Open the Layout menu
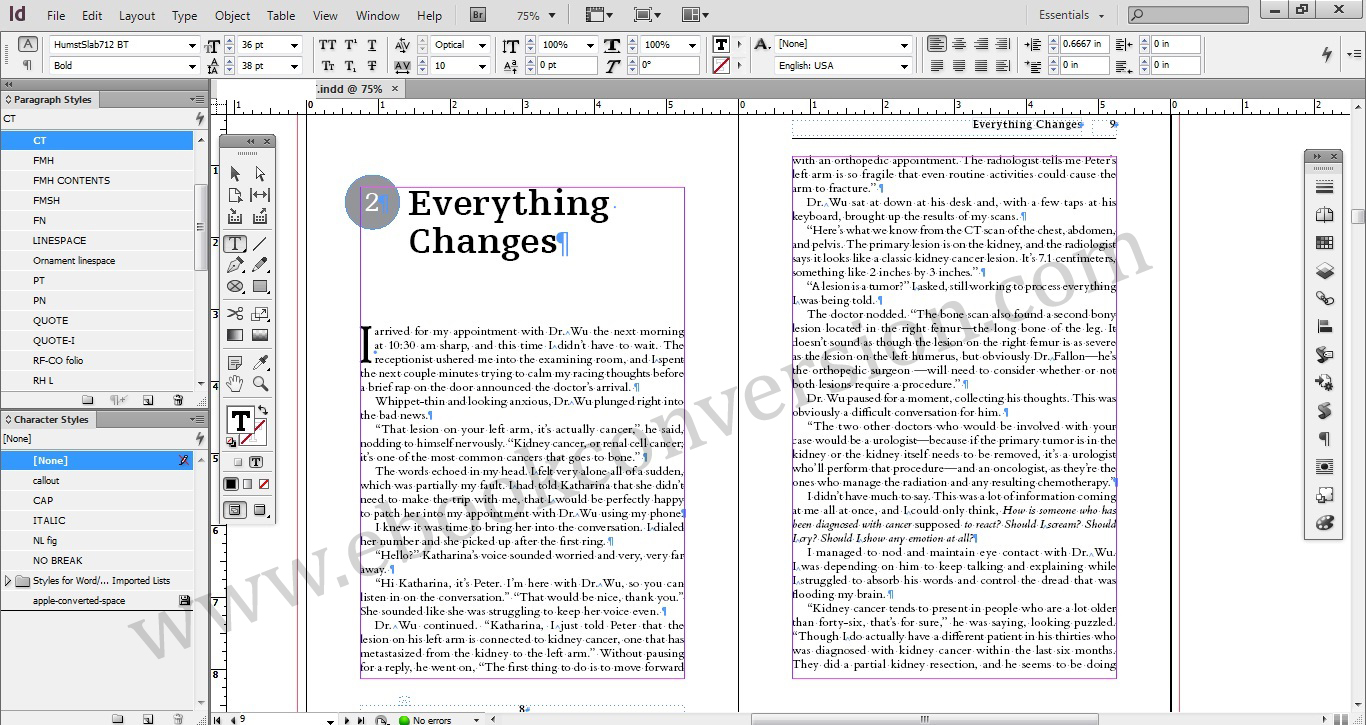 coord(137,16)
